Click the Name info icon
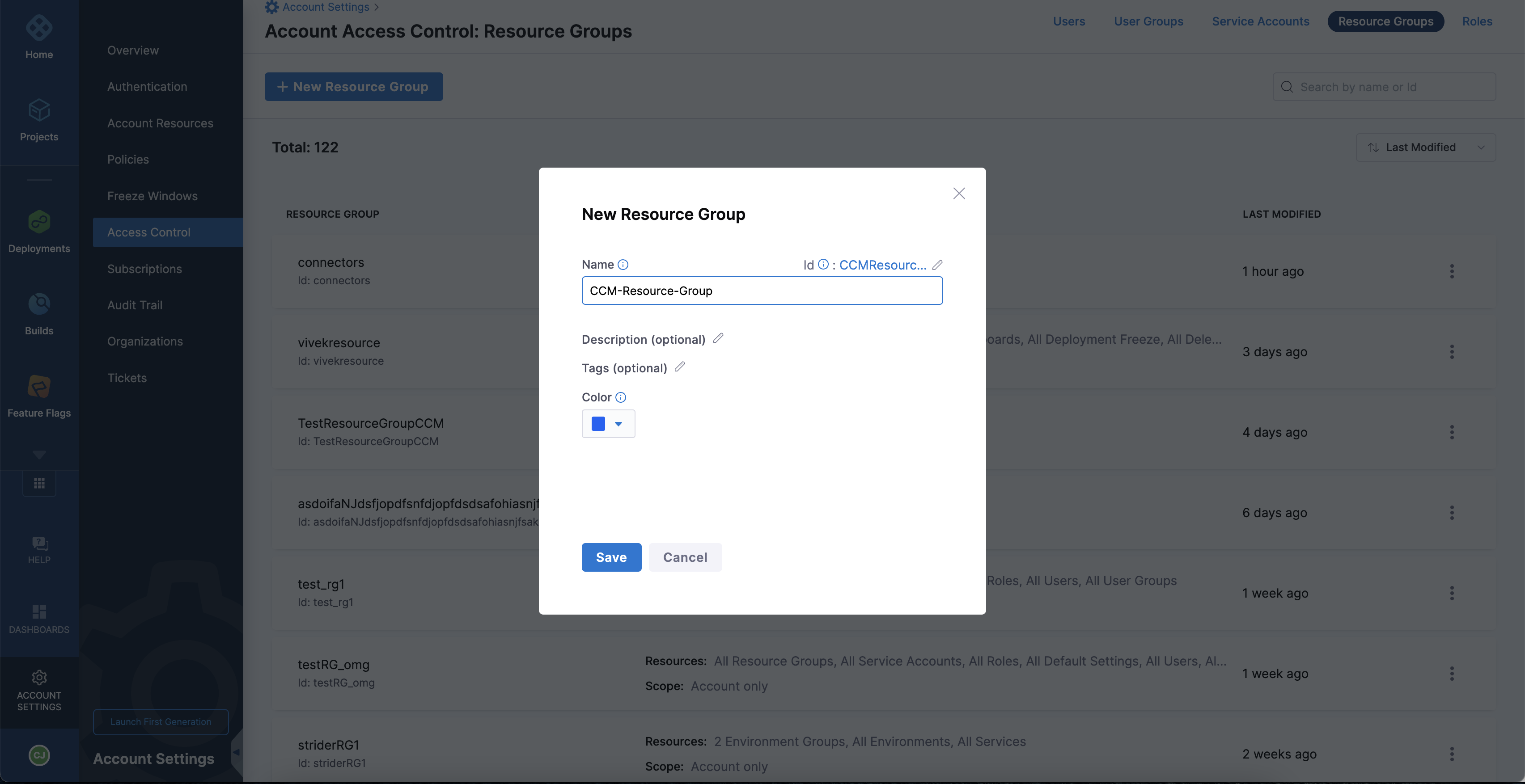The width and height of the screenshot is (1525, 784). pyautogui.click(x=623, y=265)
